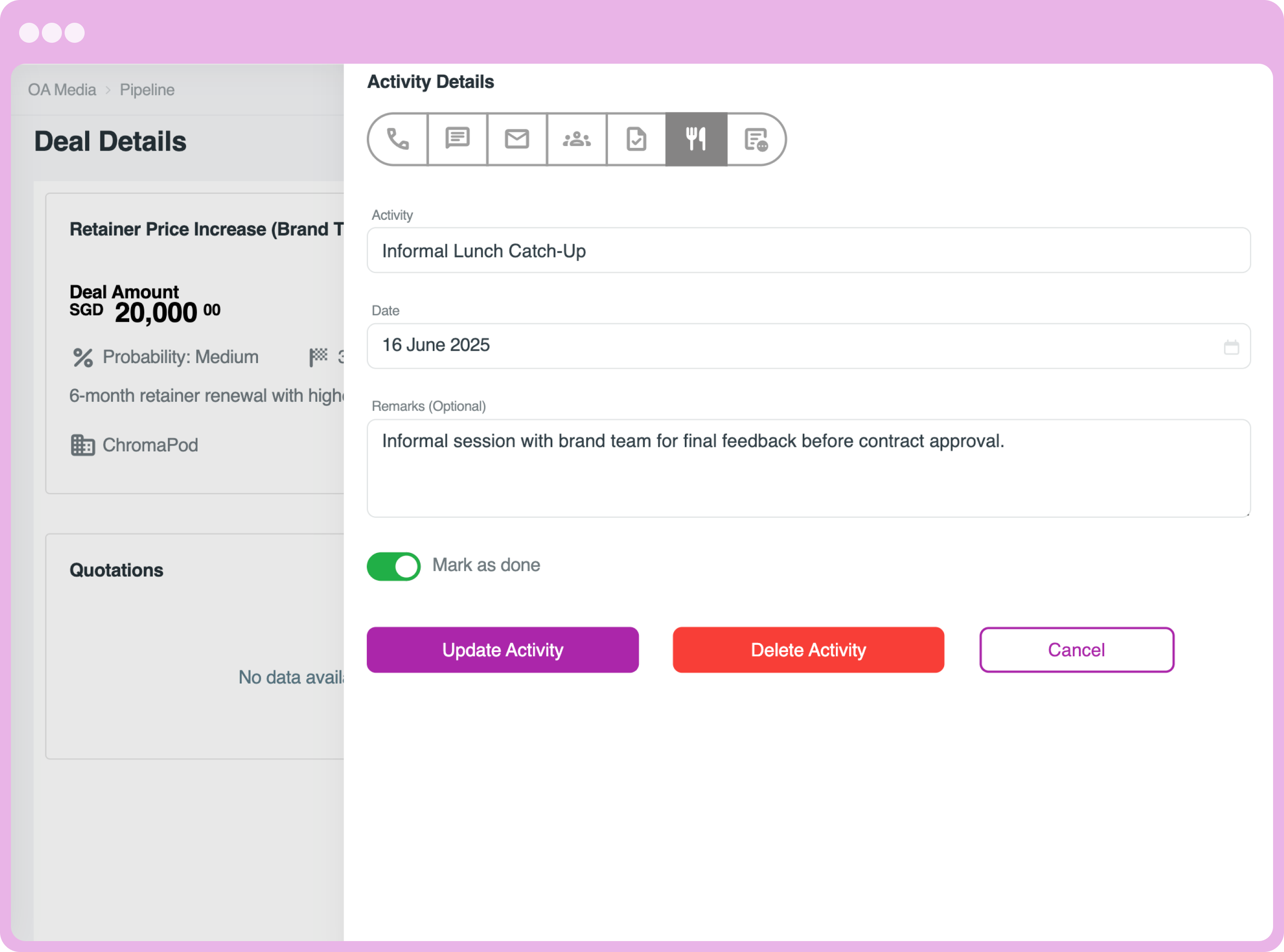Image resolution: width=1284 pixels, height=952 pixels.
Task: Select the phone call activity type
Action: (398, 139)
